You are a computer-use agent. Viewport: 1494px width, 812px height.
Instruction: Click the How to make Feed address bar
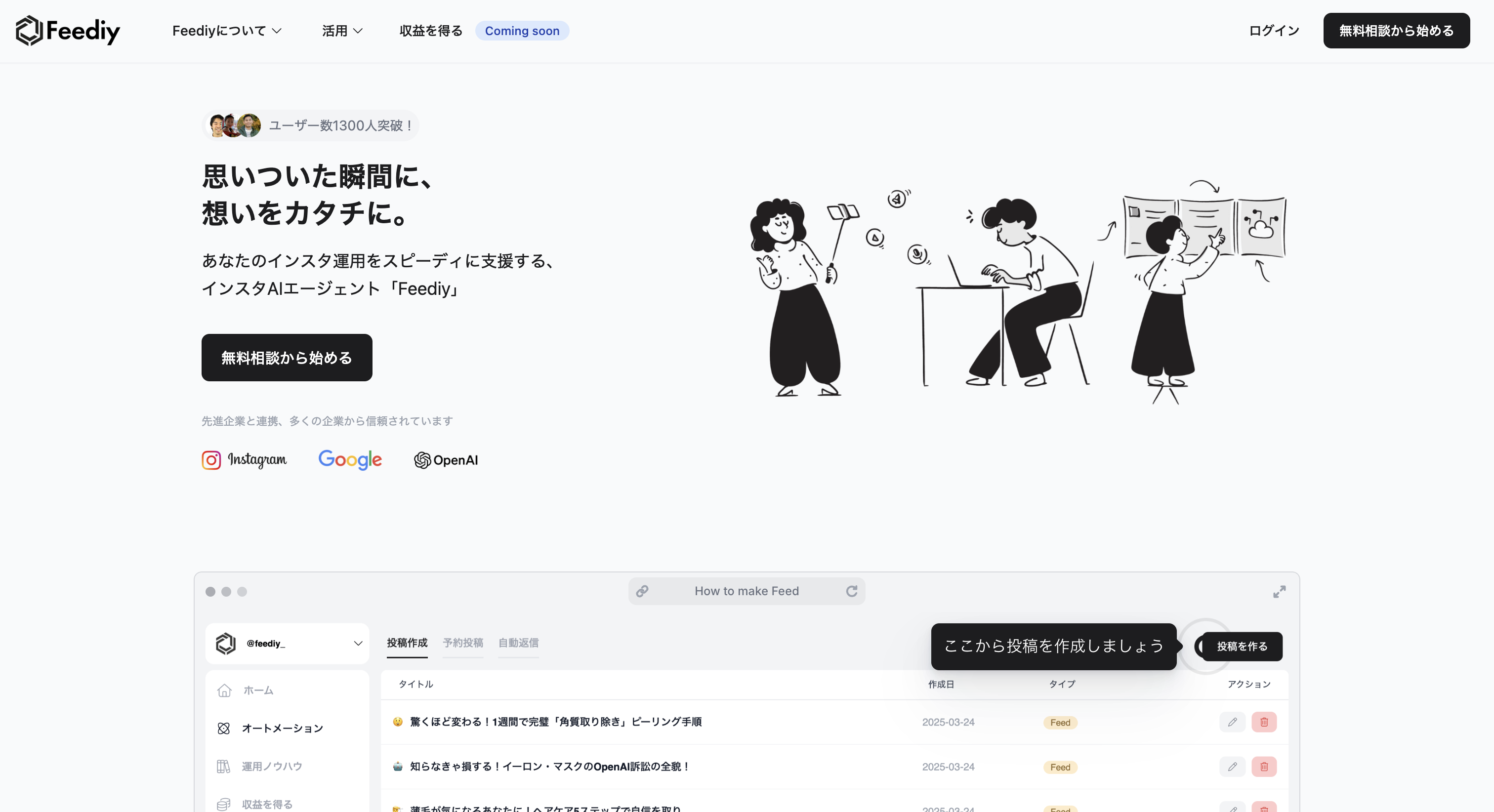pyautogui.click(x=747, y=591)
